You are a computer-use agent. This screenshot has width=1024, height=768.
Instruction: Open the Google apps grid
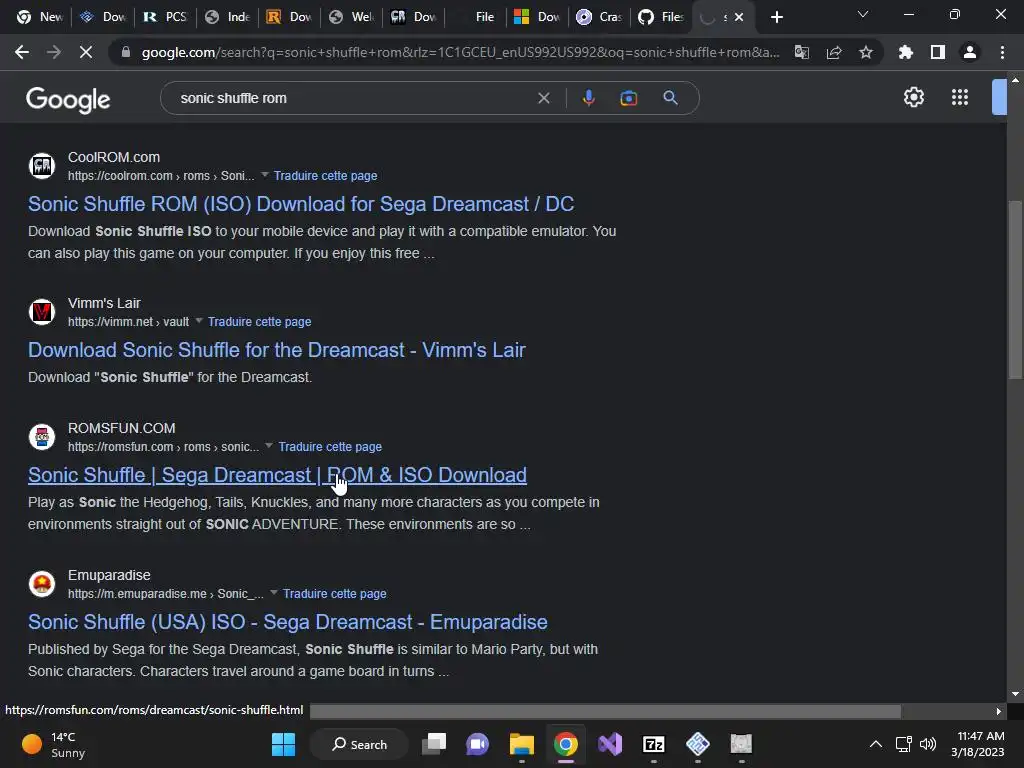960,97
